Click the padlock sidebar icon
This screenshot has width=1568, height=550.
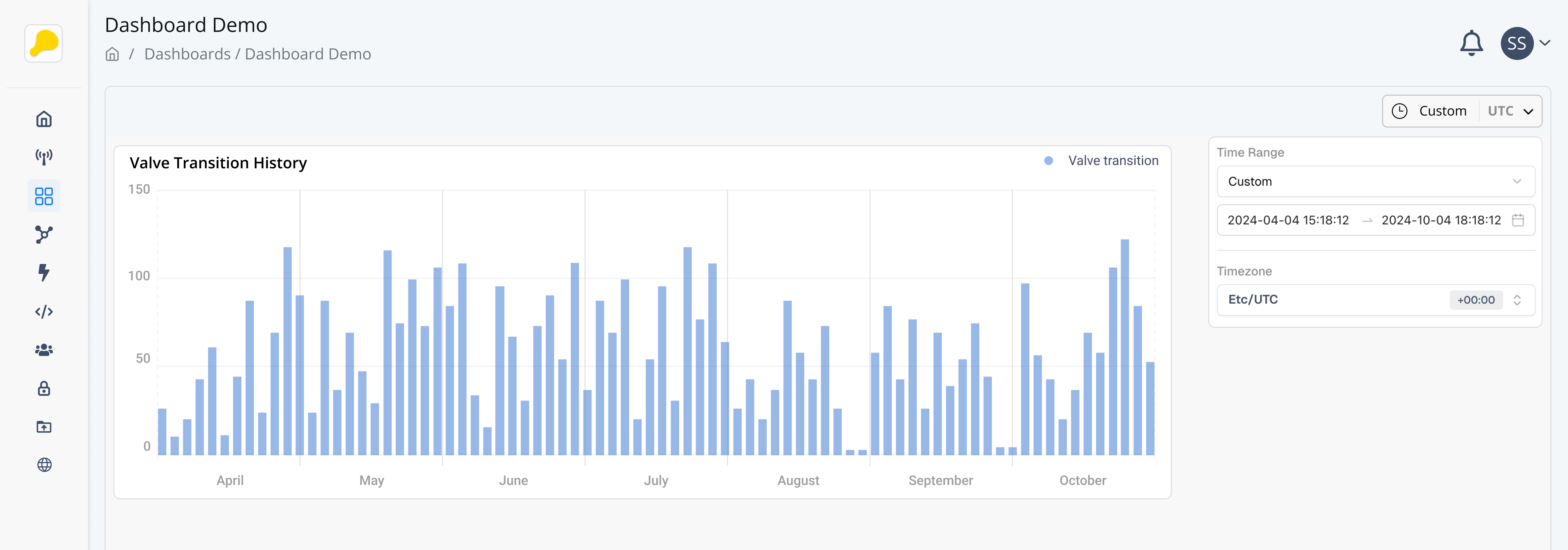pos(44,389)
